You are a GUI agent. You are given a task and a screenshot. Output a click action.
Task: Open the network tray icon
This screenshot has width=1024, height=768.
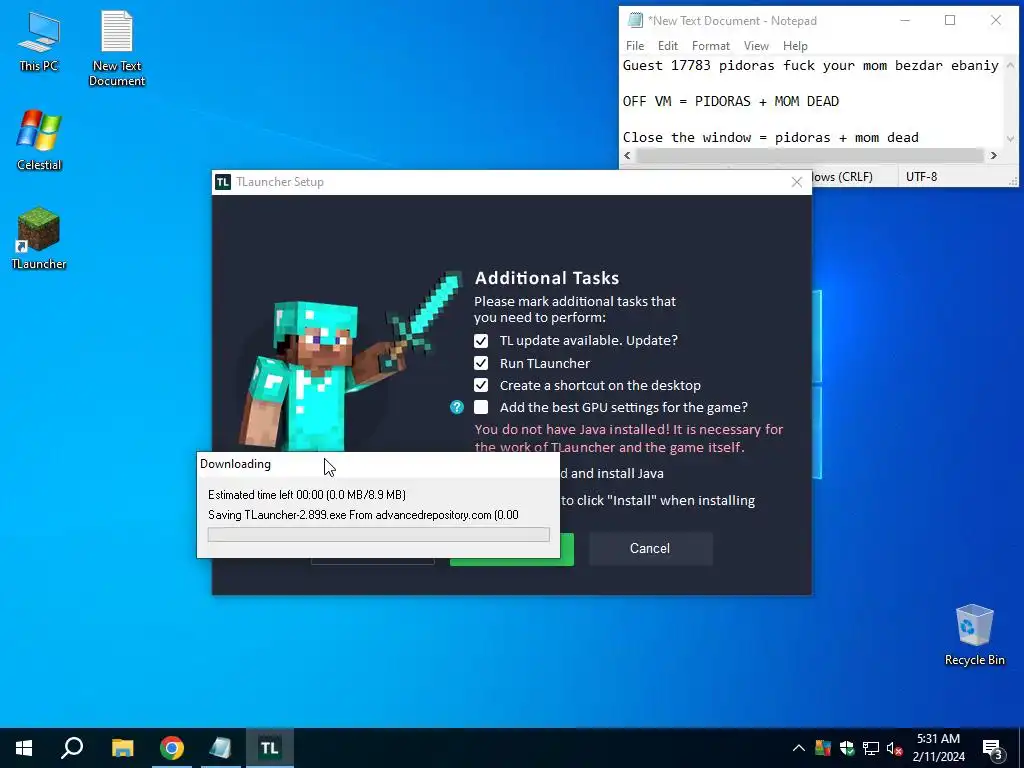(871, 748)
